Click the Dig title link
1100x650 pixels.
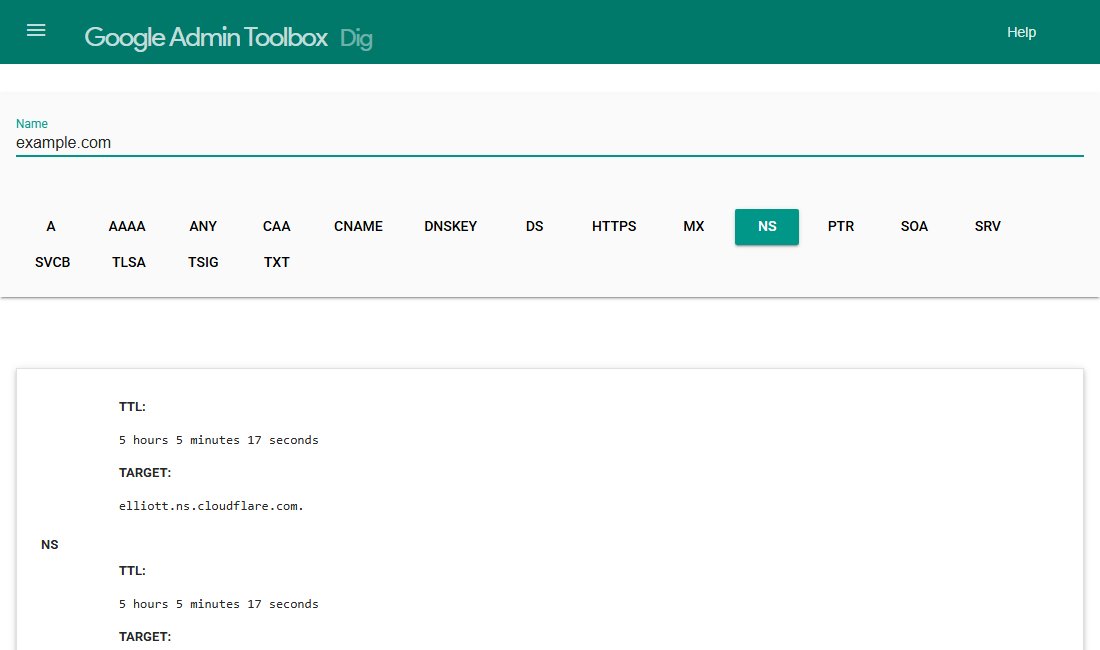point(356,38)
